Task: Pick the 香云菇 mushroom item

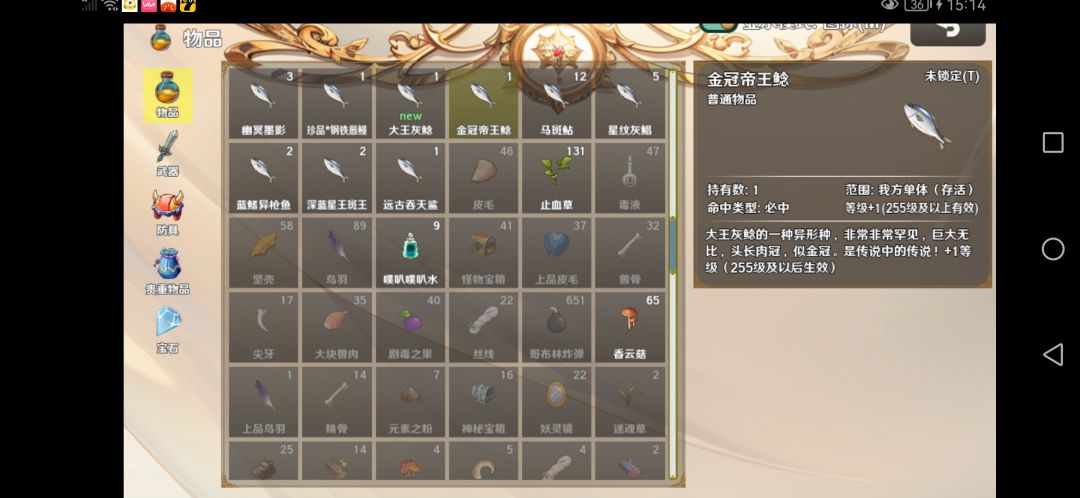Action: click(630, 327)
